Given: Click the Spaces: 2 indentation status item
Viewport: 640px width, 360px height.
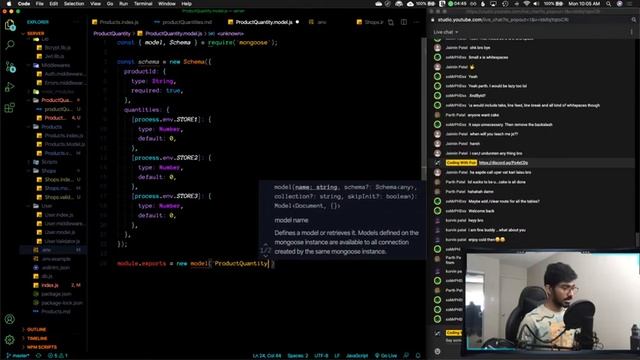Looking at the screenshot, I should pyautogui.click(x=298, y=356).
